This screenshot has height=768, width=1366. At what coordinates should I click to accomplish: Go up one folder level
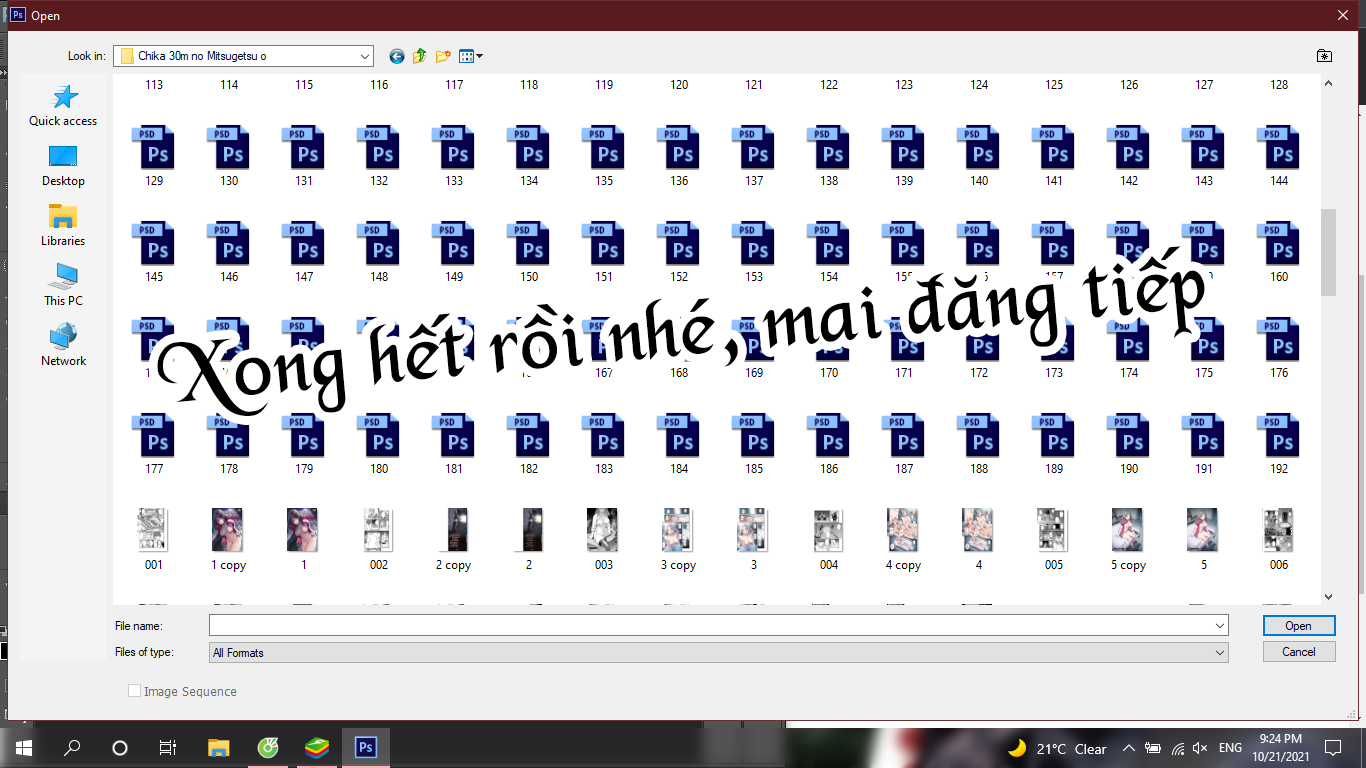click(420, 56)
